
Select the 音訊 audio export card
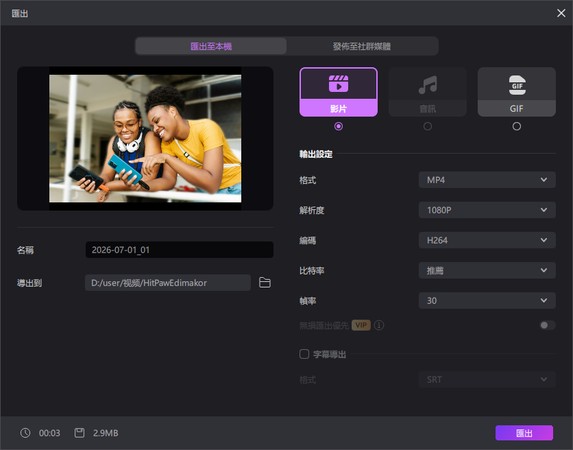427,92
